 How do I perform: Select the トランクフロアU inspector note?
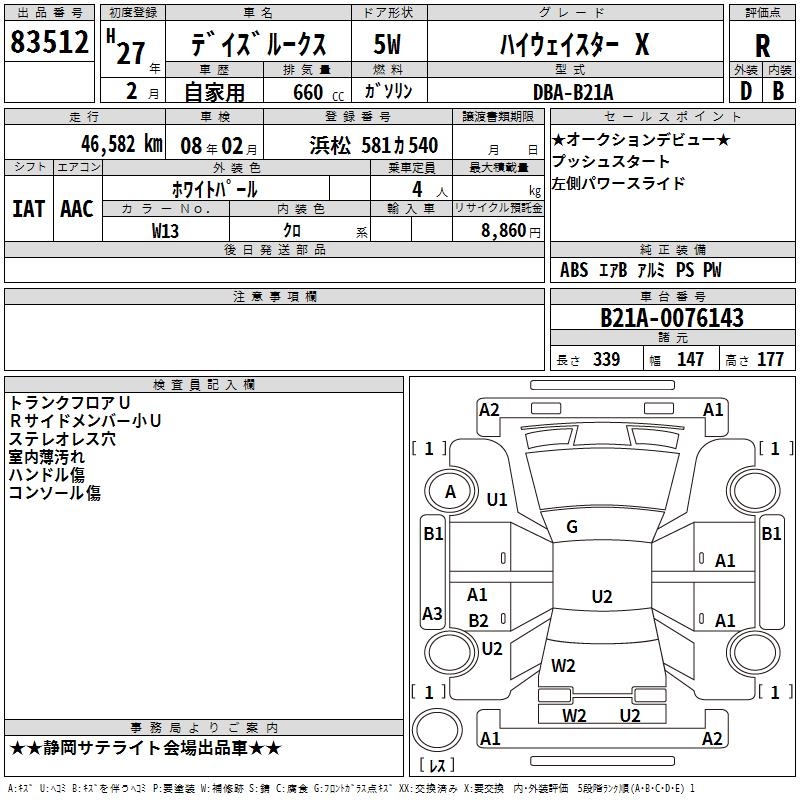coord(69,403)
